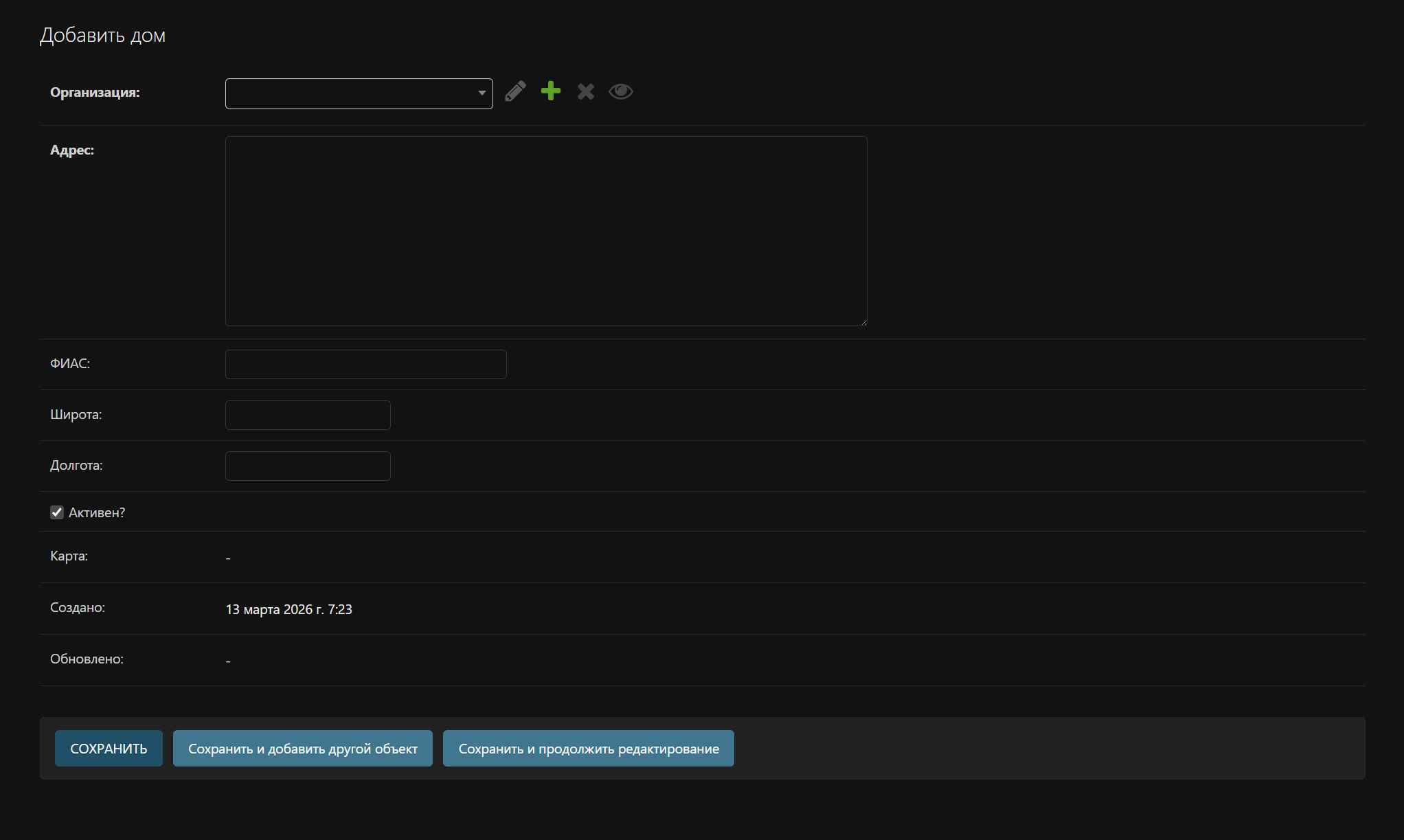Click the Долгота field label
Image resolution: width=1404 pixels, height=840 pixels.
(76, 465)
